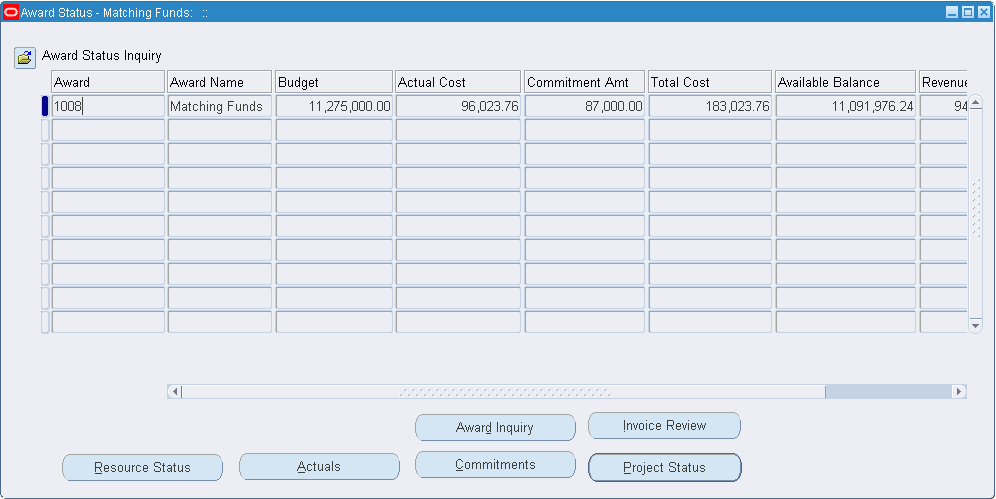Close the Award Status window
Viewport: 996px width, 499px height.
(983, 12)
